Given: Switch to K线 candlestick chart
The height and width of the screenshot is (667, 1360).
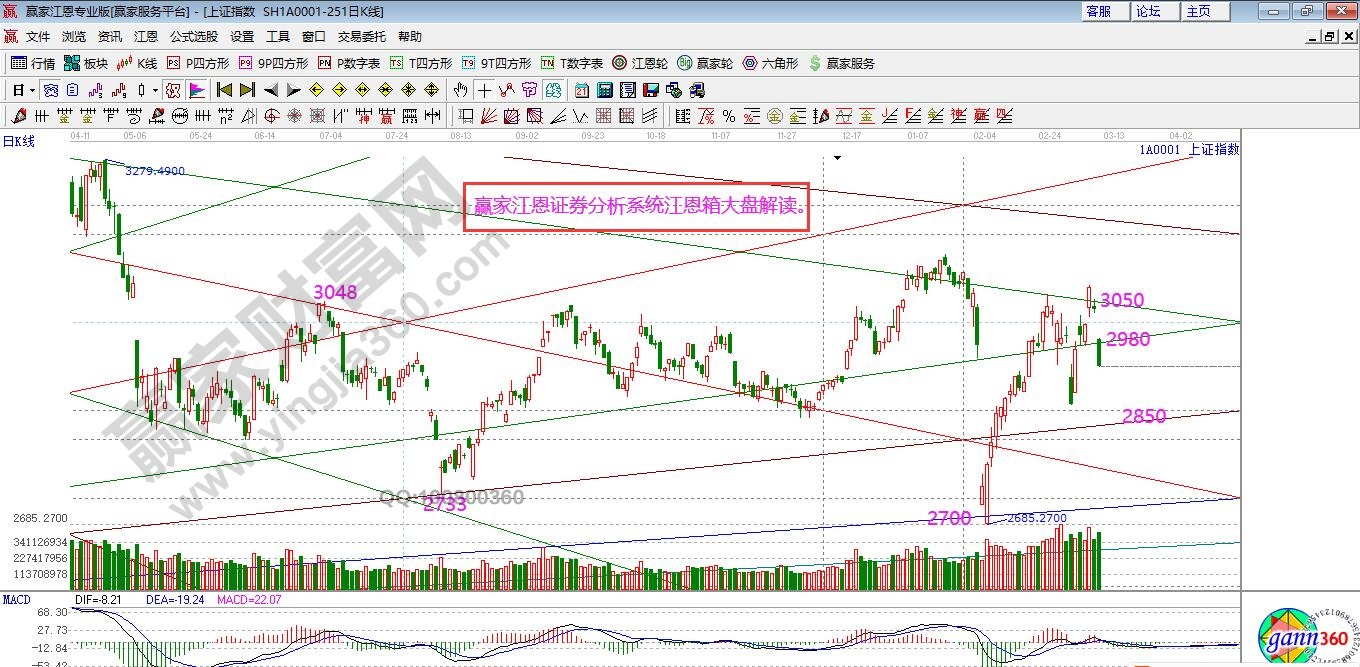Looking at the screenshot, I should (137, 63).
